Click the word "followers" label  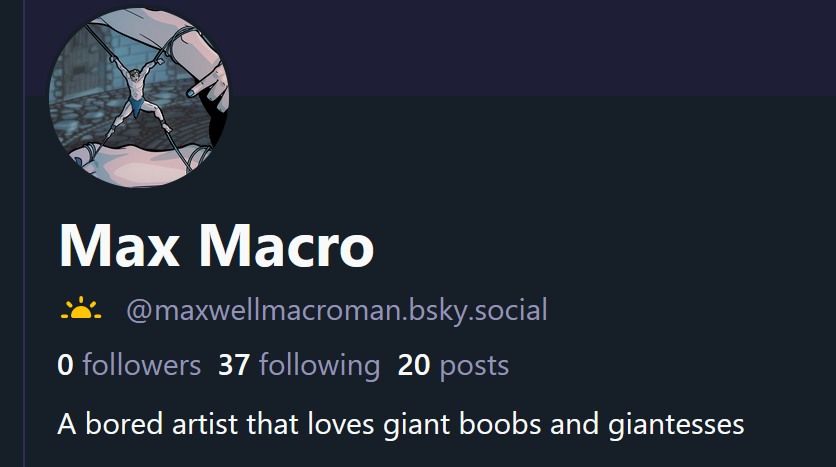click(142, 365)
